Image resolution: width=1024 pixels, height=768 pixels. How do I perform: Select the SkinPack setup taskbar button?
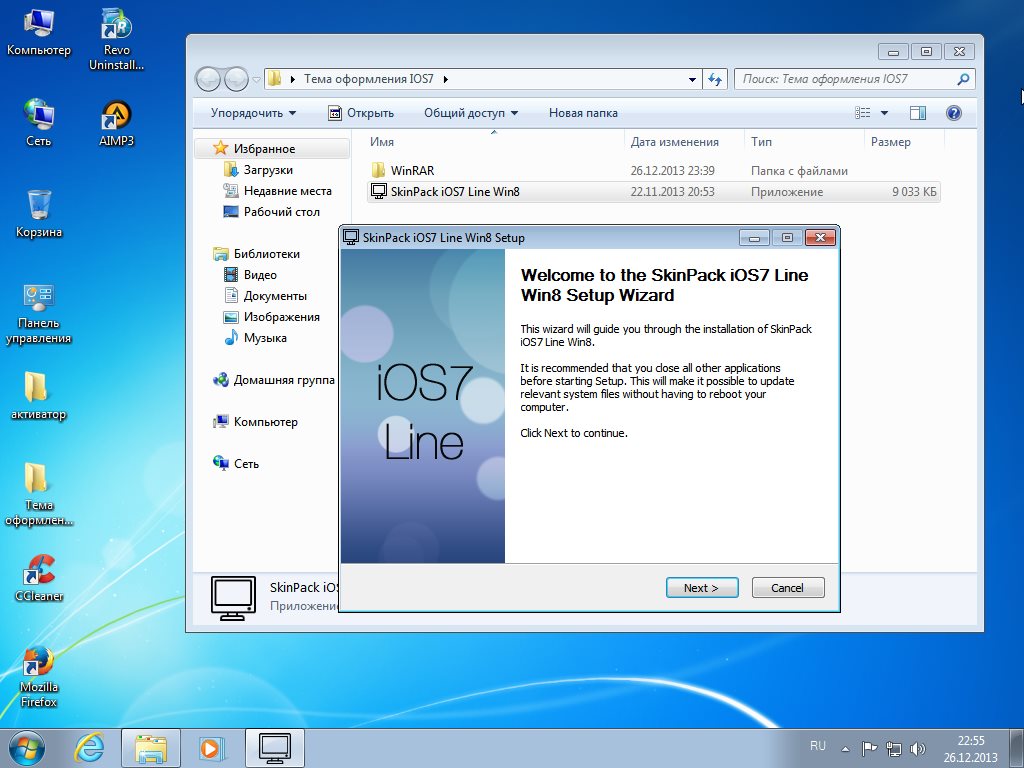pyautogui.click(x=274, y=748)
